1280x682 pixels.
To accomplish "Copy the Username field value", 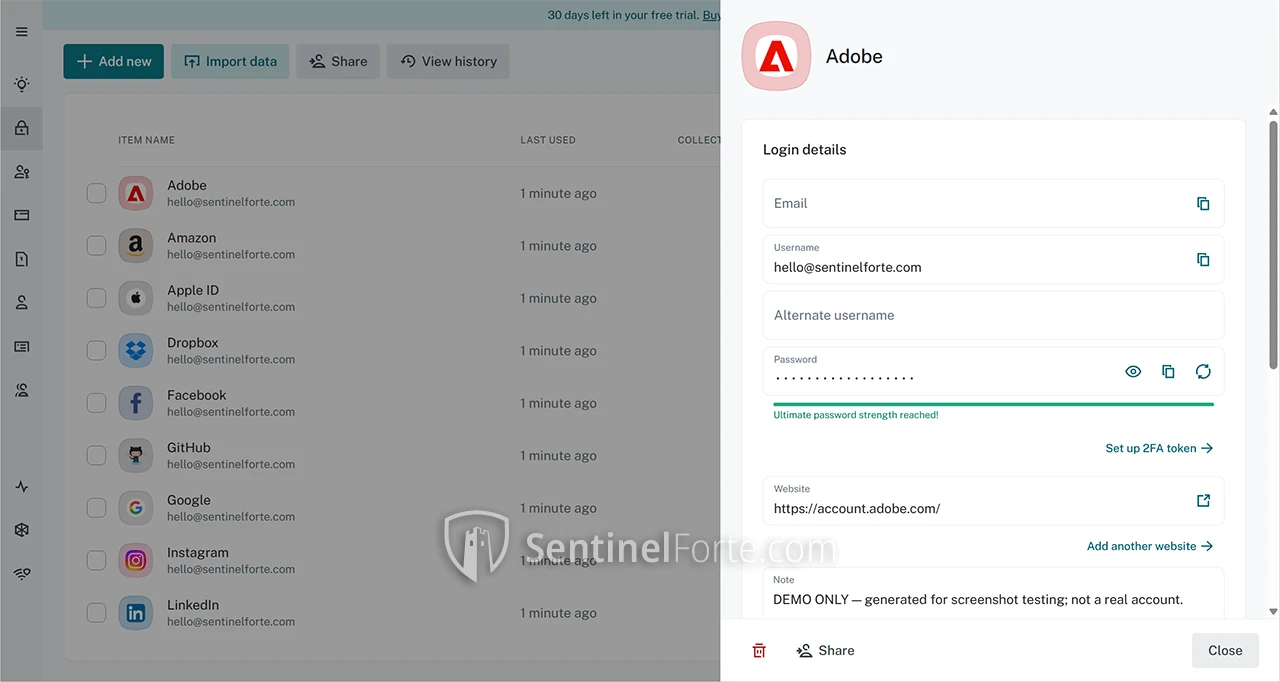I will click(1203, 260).
